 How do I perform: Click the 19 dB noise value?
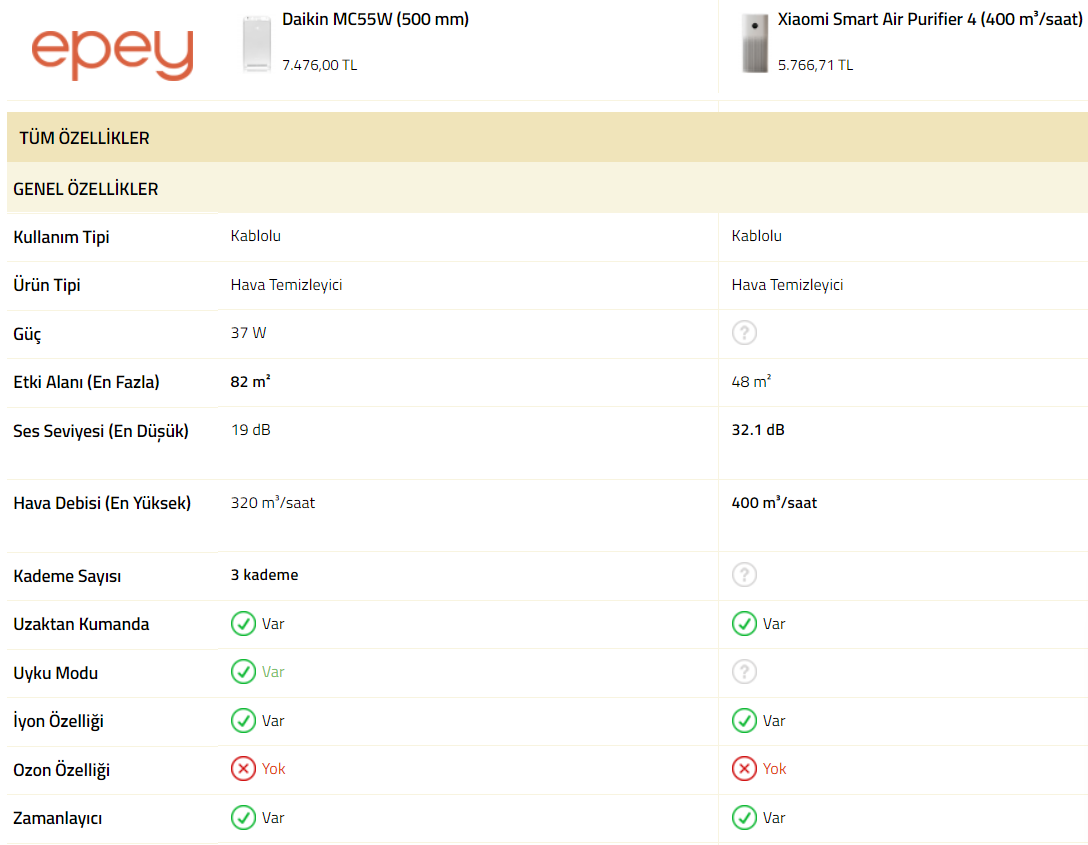[250, 430]
